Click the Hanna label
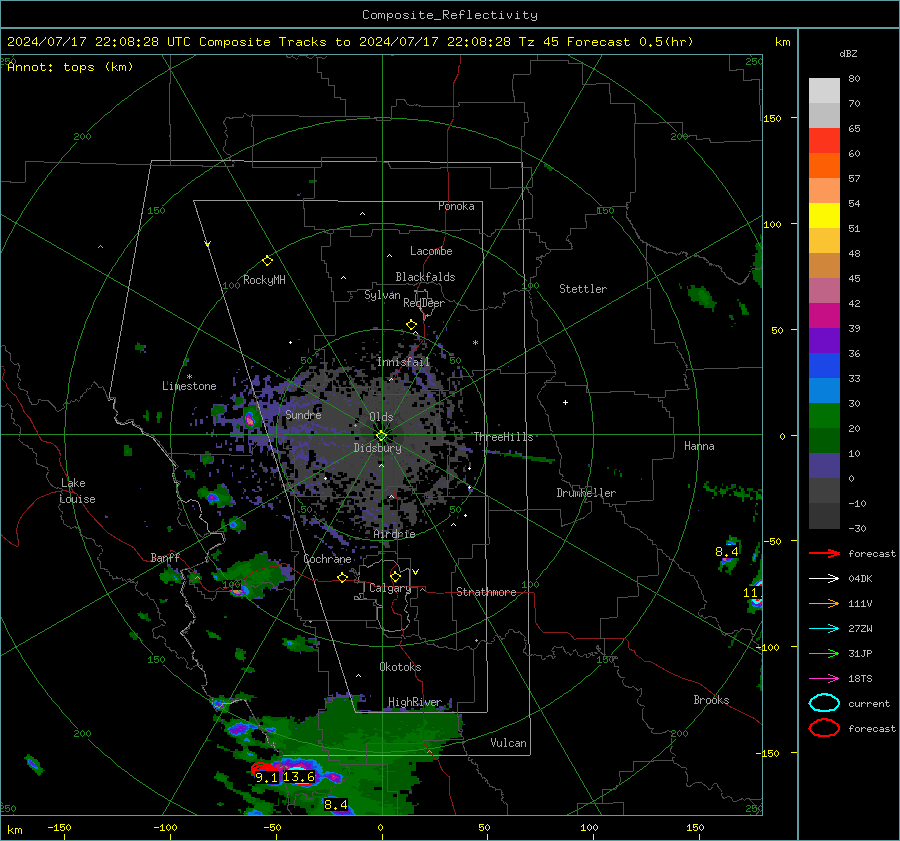This screenshot has height=841, width=900. click(x=699, y=446)
